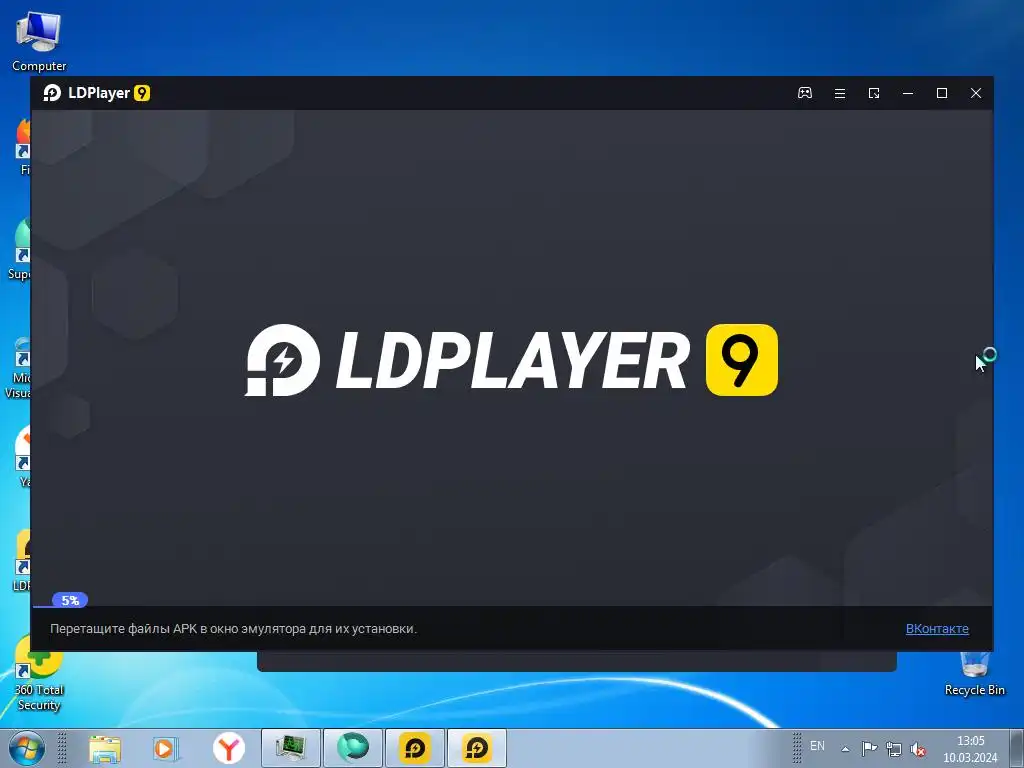Select the Computer desktop icon

[39, 41]
